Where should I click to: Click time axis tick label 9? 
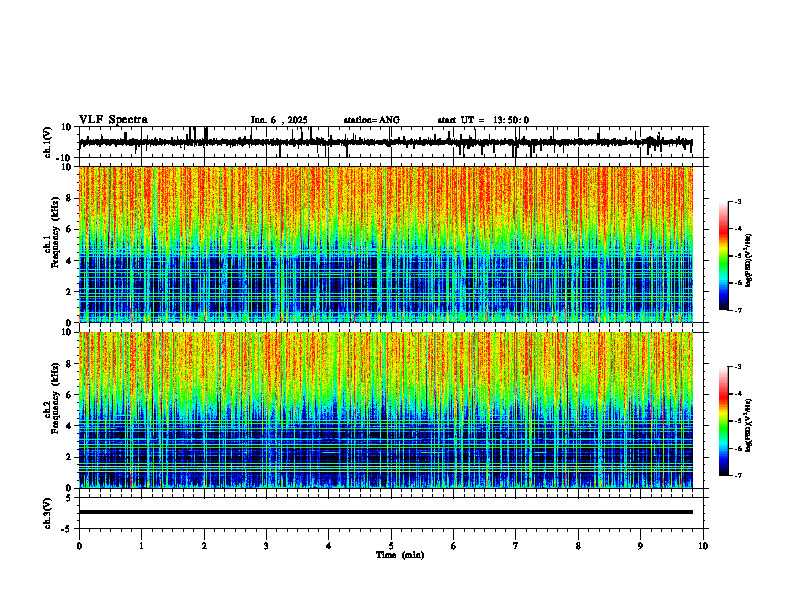point(640,546)
